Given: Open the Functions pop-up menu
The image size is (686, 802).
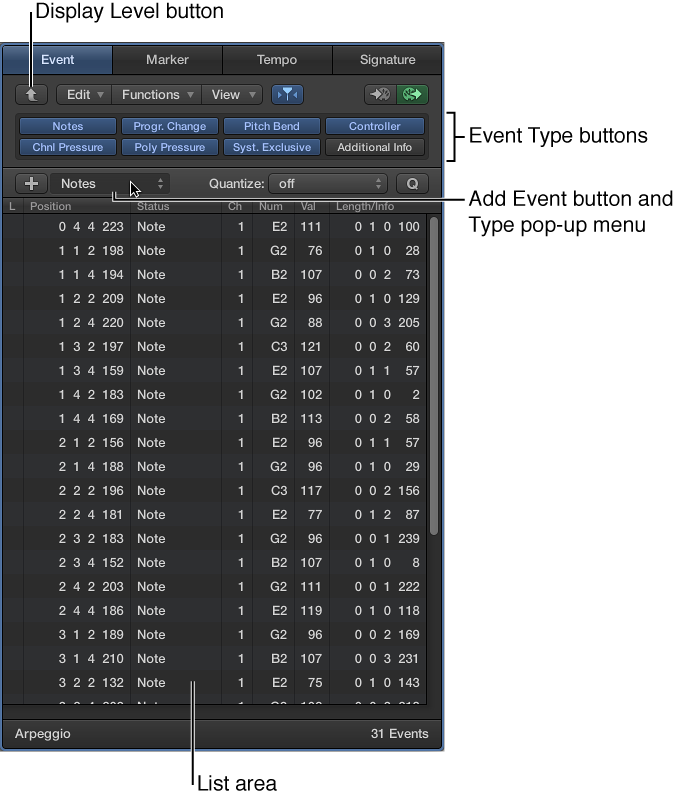Looking at the screenshot, I should point(157,95).
